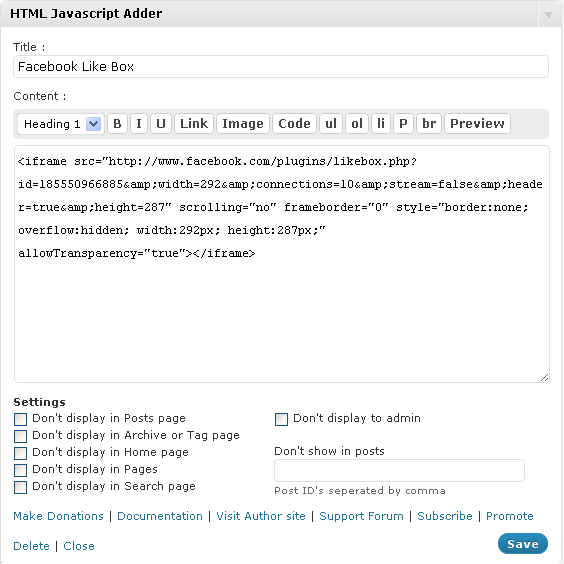Viewport: 564px width, 564px height.
Task: Collapse the HTML Javascript Adder widget arrow
Action: pyautogui.click(x=549, y=15)
